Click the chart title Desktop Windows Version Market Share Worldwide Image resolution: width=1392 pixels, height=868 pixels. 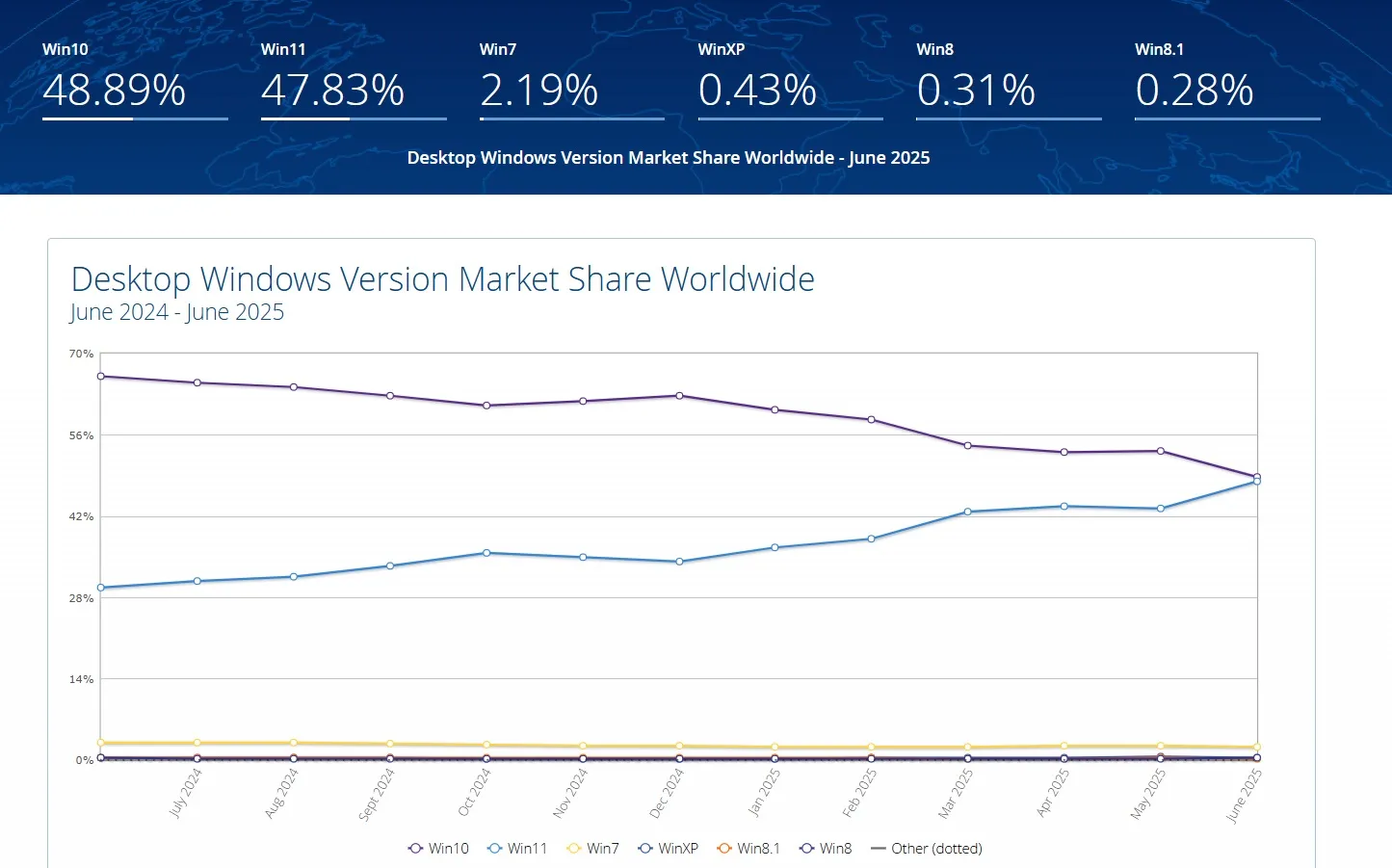pyautogui.click(x=443, y=279)
